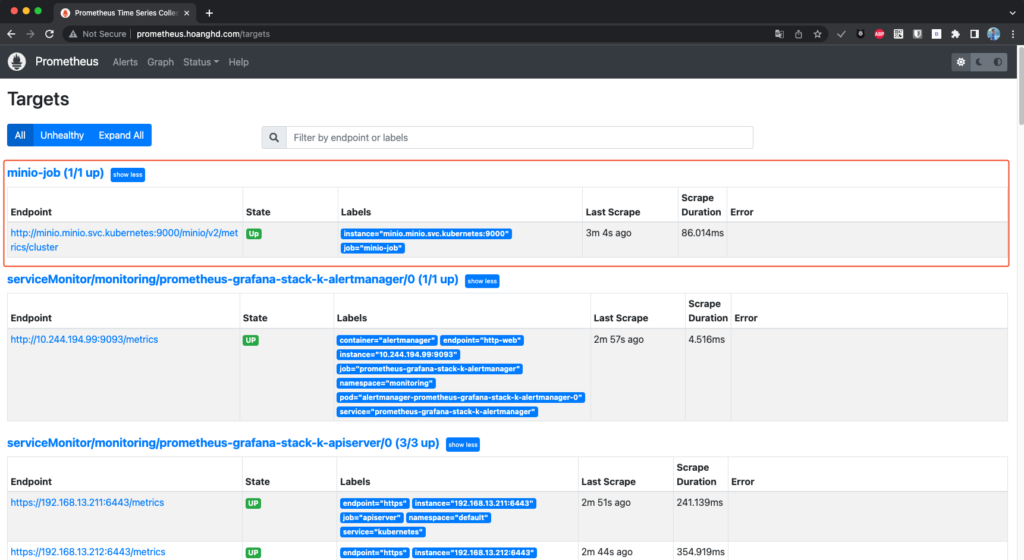Open the k-alertmanager/0 (1/1 up) heading

[232, 279]
